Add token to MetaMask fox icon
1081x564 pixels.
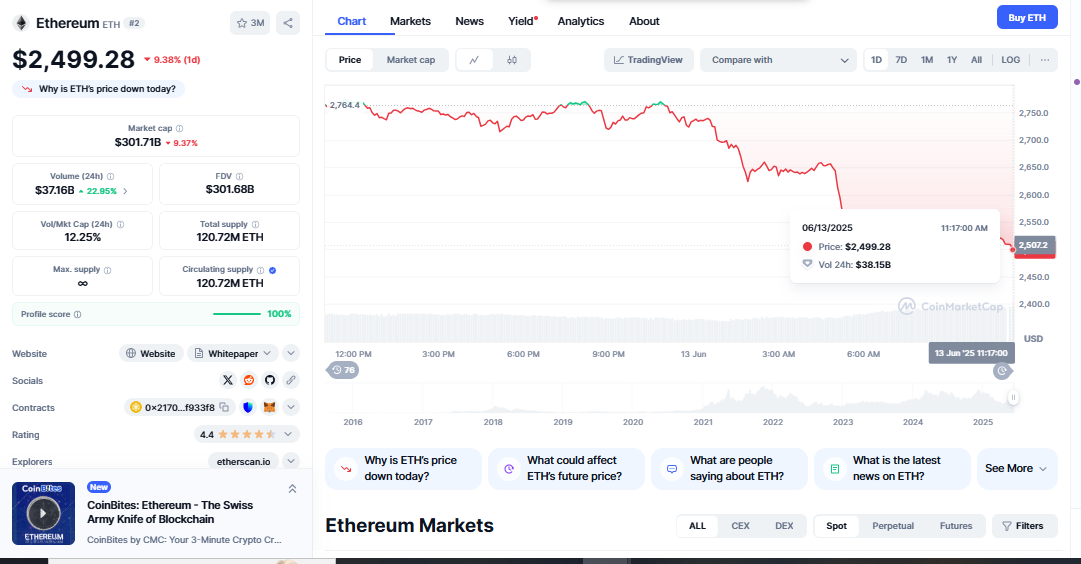pyautogui.click(x=270, y=407)
